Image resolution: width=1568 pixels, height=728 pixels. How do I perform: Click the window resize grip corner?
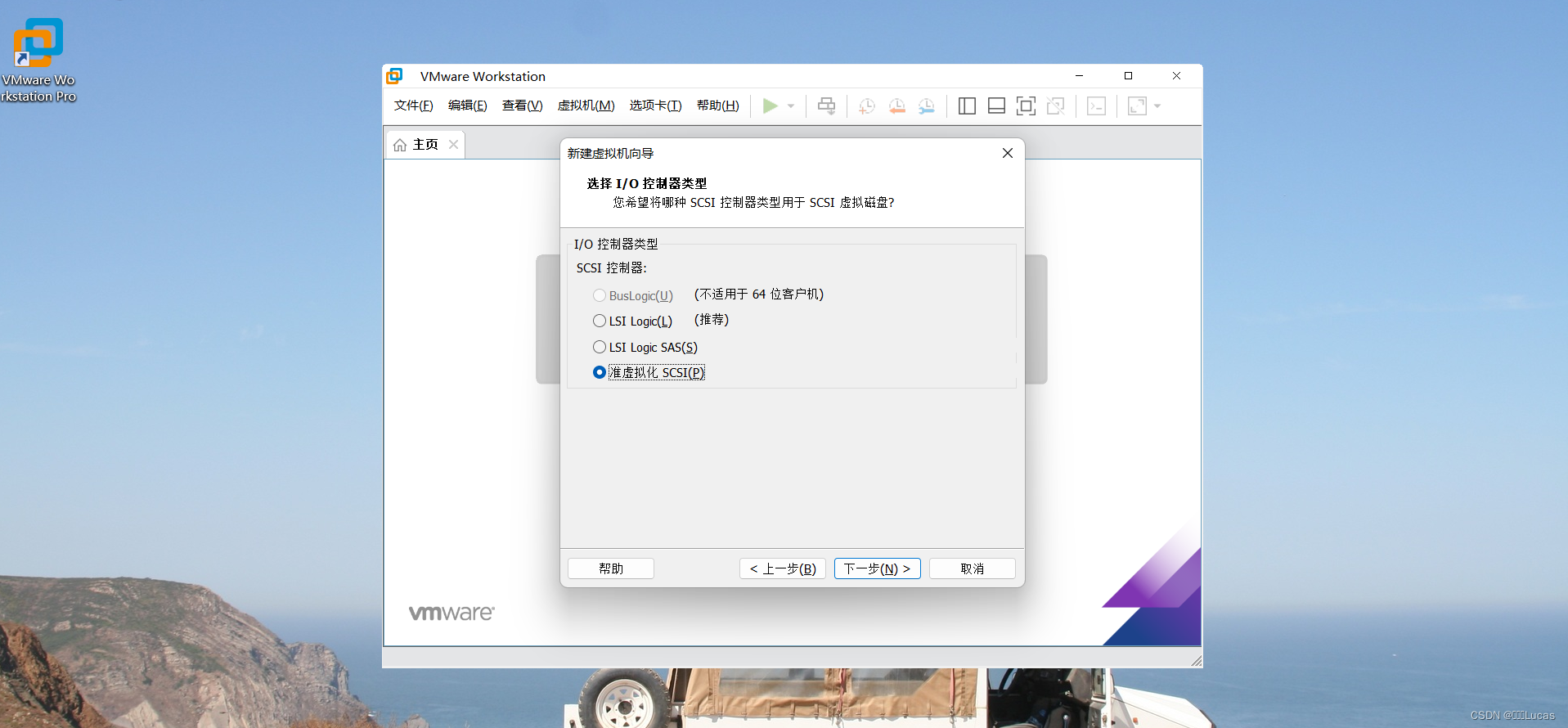click(1196, 661)
